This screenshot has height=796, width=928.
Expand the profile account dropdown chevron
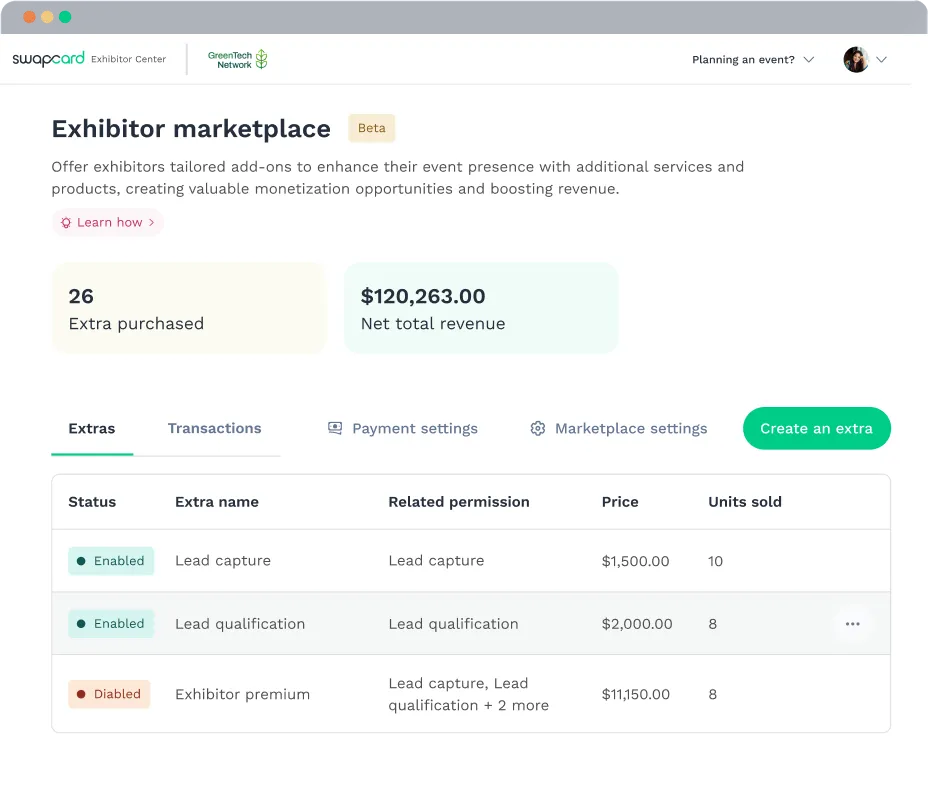pos(882,59)
